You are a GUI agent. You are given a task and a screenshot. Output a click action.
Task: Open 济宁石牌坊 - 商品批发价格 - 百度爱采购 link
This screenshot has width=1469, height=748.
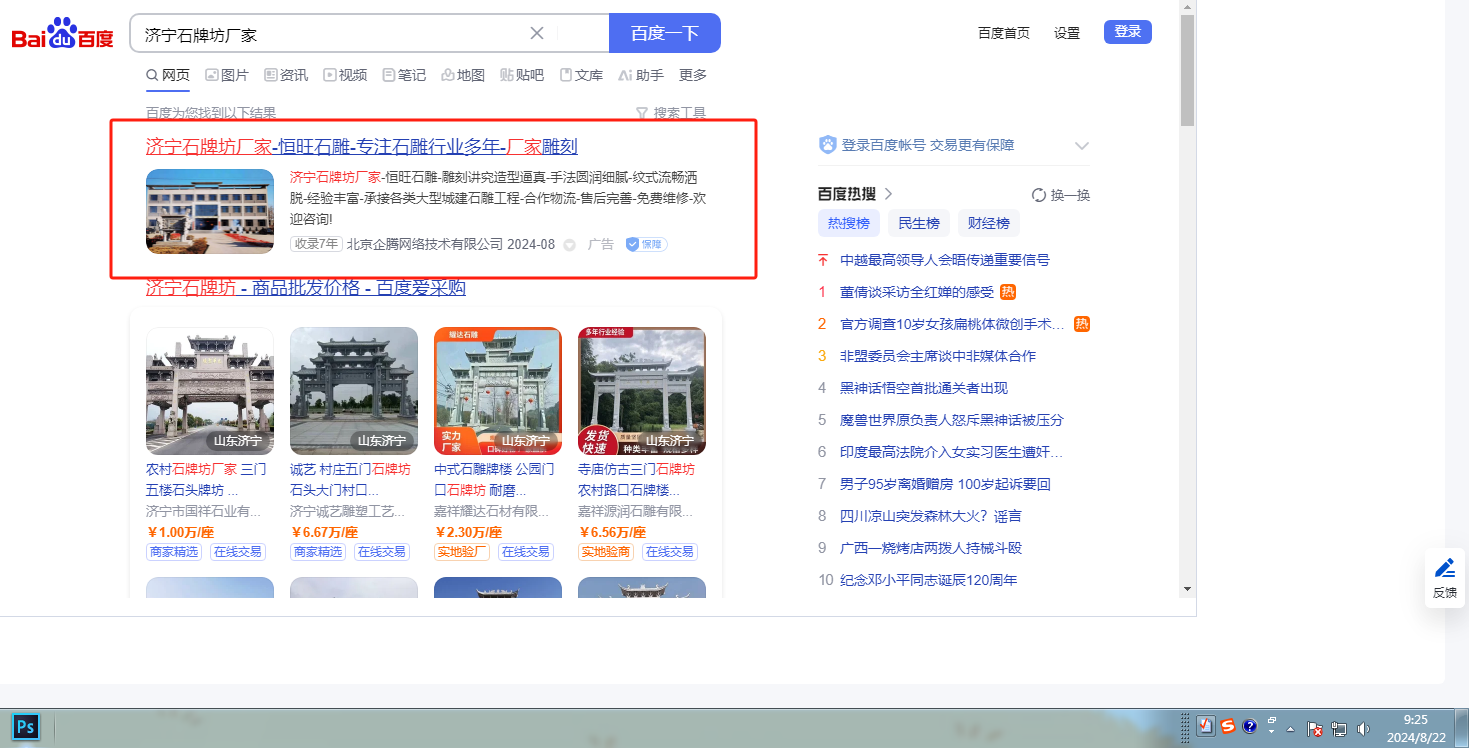[x=306, y=288]
